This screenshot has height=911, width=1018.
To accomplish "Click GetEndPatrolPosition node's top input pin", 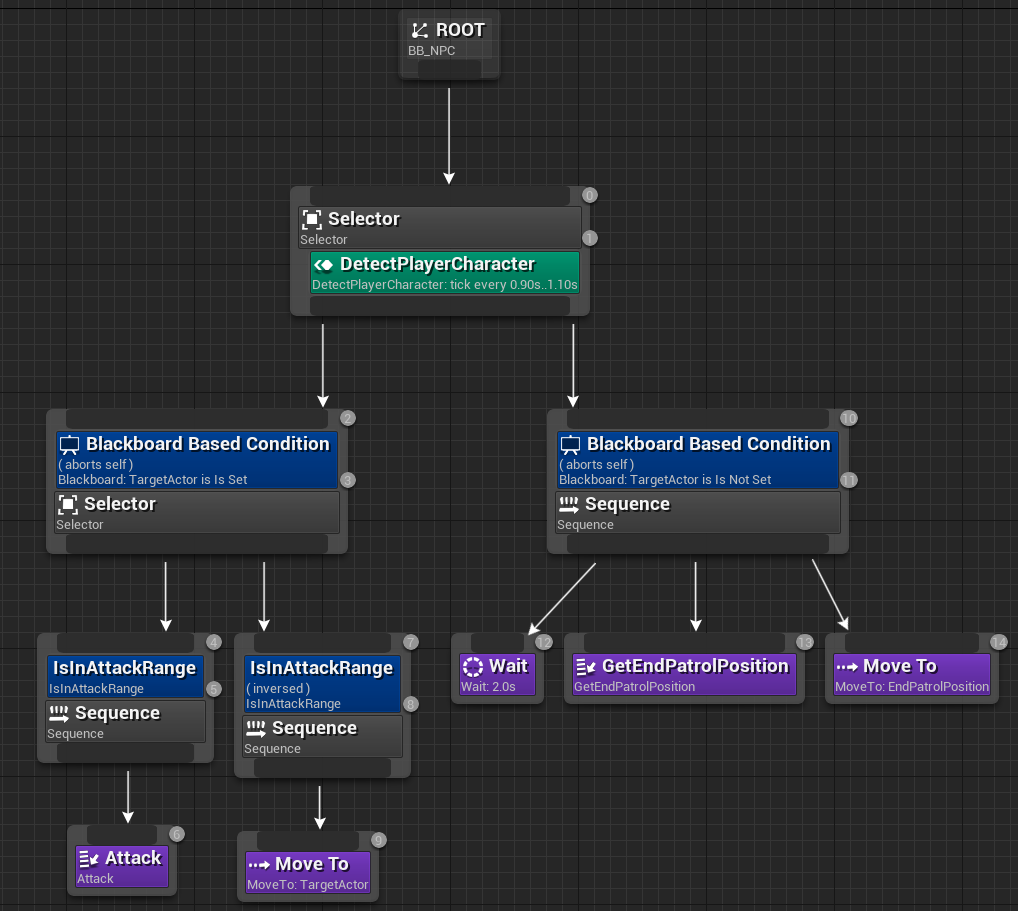I will [x=684, y=643].
